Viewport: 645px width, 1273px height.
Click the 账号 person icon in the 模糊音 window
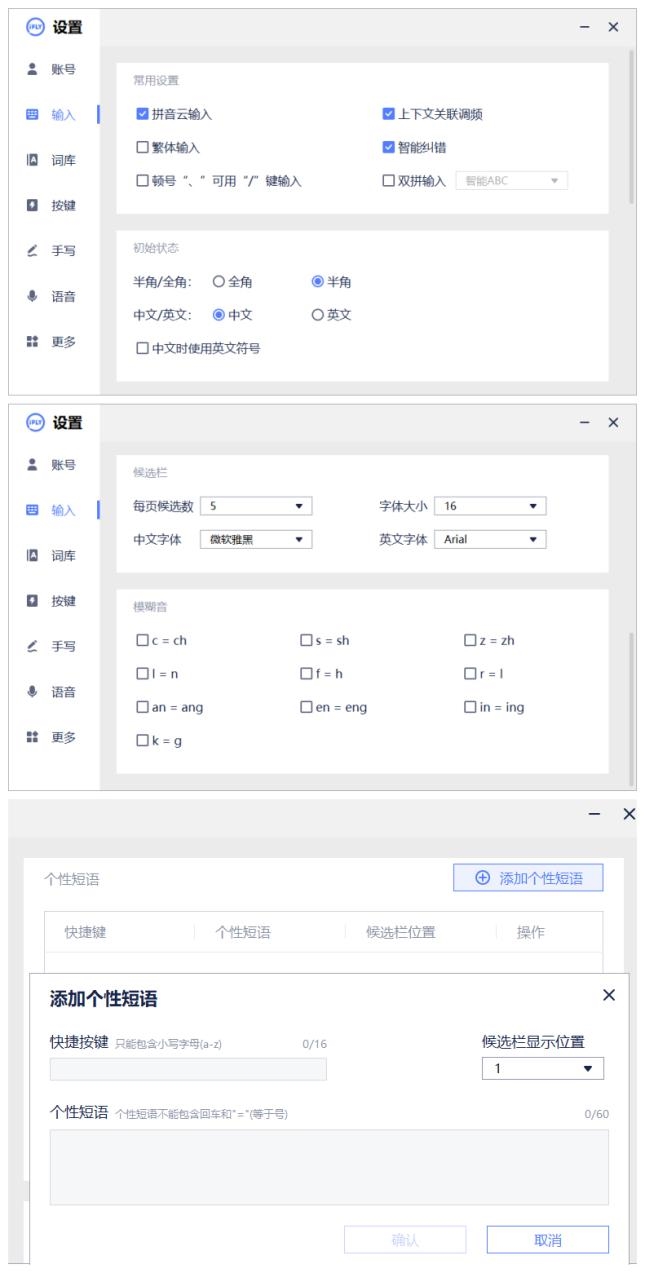[31, 465]
